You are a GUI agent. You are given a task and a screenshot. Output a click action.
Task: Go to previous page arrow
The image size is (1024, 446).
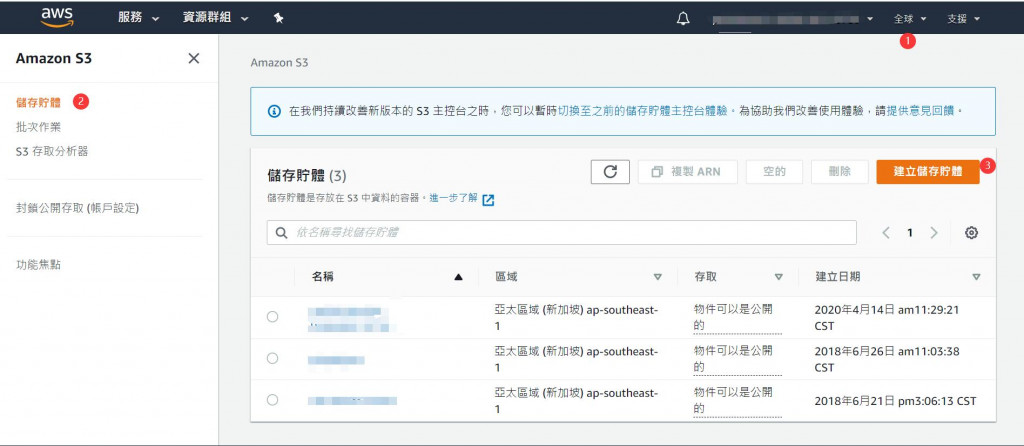886,232
